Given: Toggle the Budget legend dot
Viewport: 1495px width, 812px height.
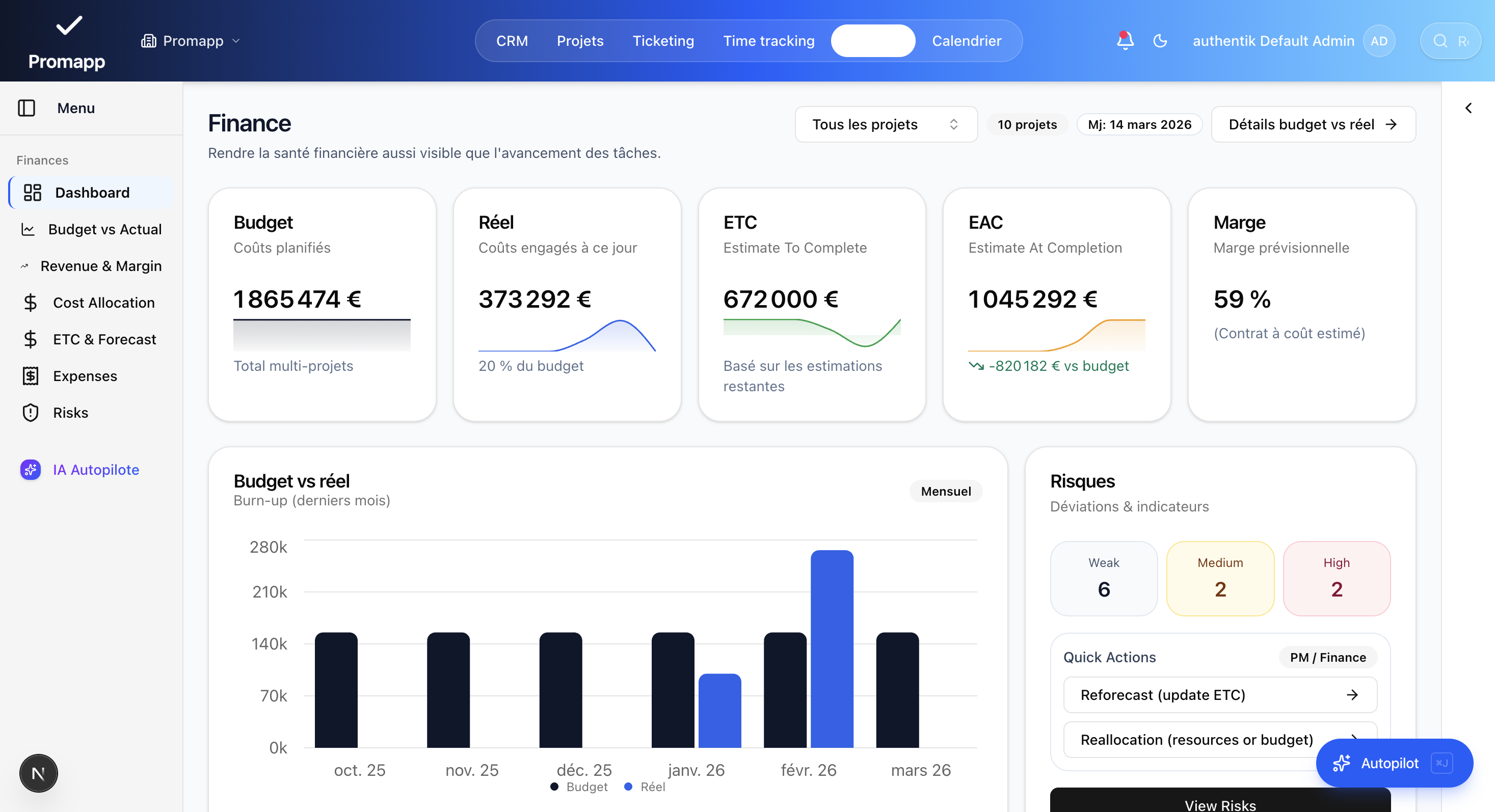Looking at the screenshot, I should (554, 787).
